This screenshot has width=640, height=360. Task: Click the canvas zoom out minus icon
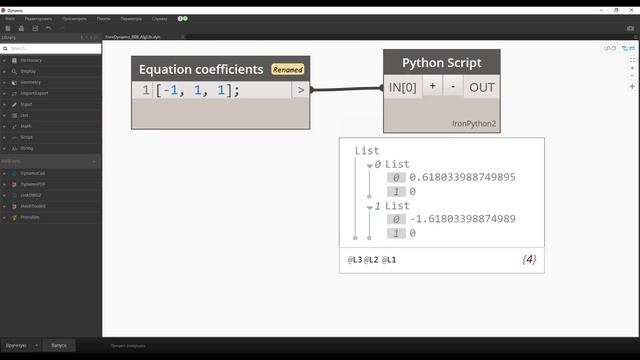pos(632,76)
